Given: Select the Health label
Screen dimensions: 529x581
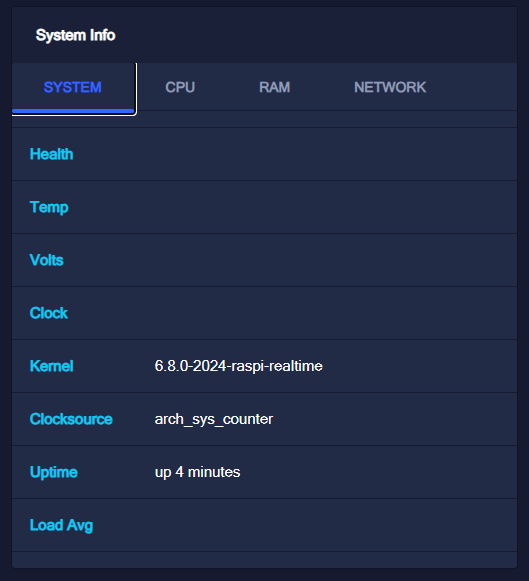Looking at the screenshot, I should coord(51,154).
